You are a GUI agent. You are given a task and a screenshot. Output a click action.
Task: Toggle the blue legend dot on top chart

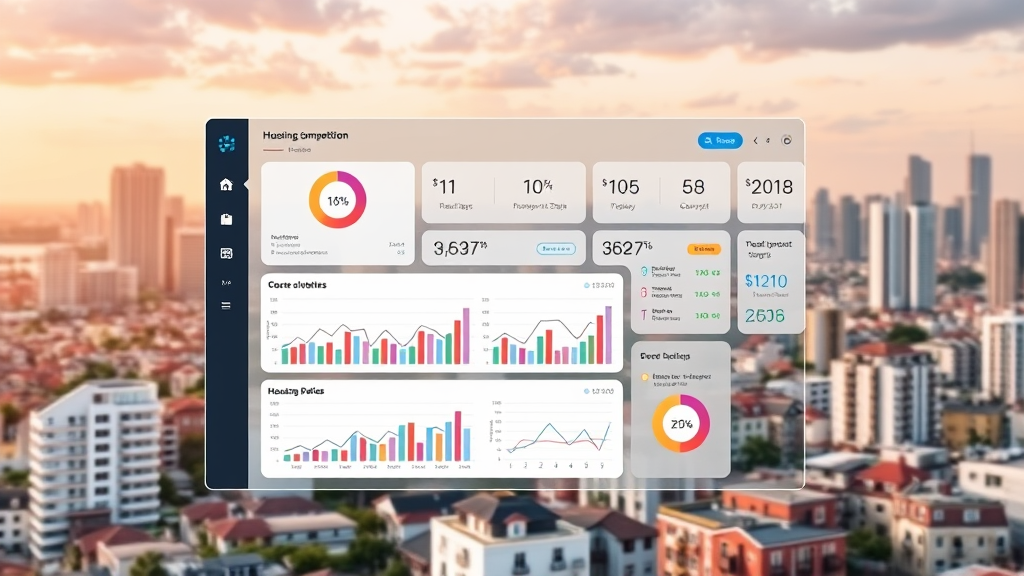pos(587,286)
